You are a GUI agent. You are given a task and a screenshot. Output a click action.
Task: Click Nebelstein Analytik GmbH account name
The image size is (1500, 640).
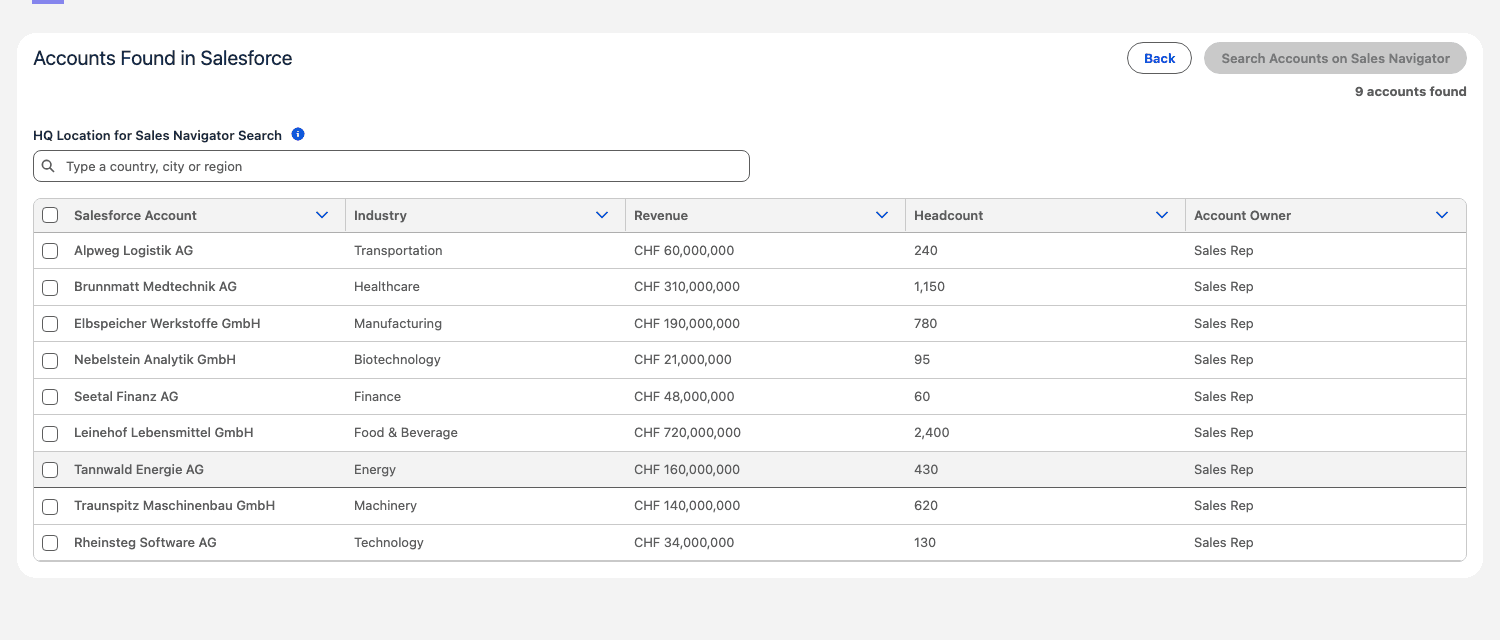click(x=155, y=359)
